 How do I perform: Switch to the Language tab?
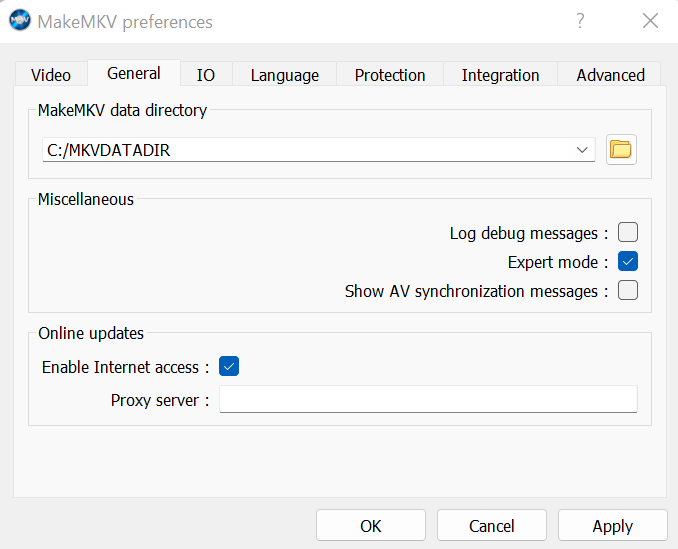click(285, 75)
